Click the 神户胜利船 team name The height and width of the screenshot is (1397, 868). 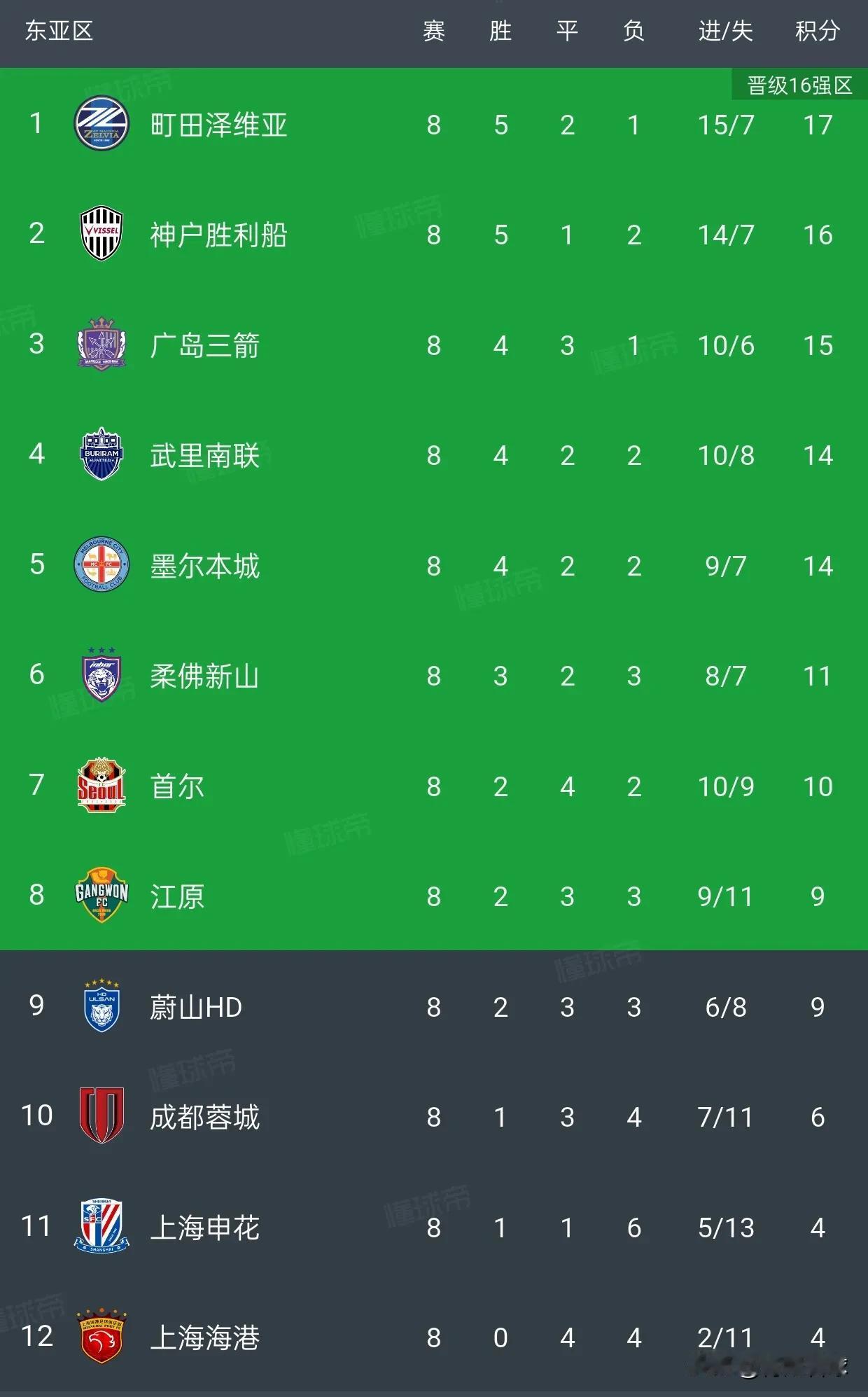[218, 235]
